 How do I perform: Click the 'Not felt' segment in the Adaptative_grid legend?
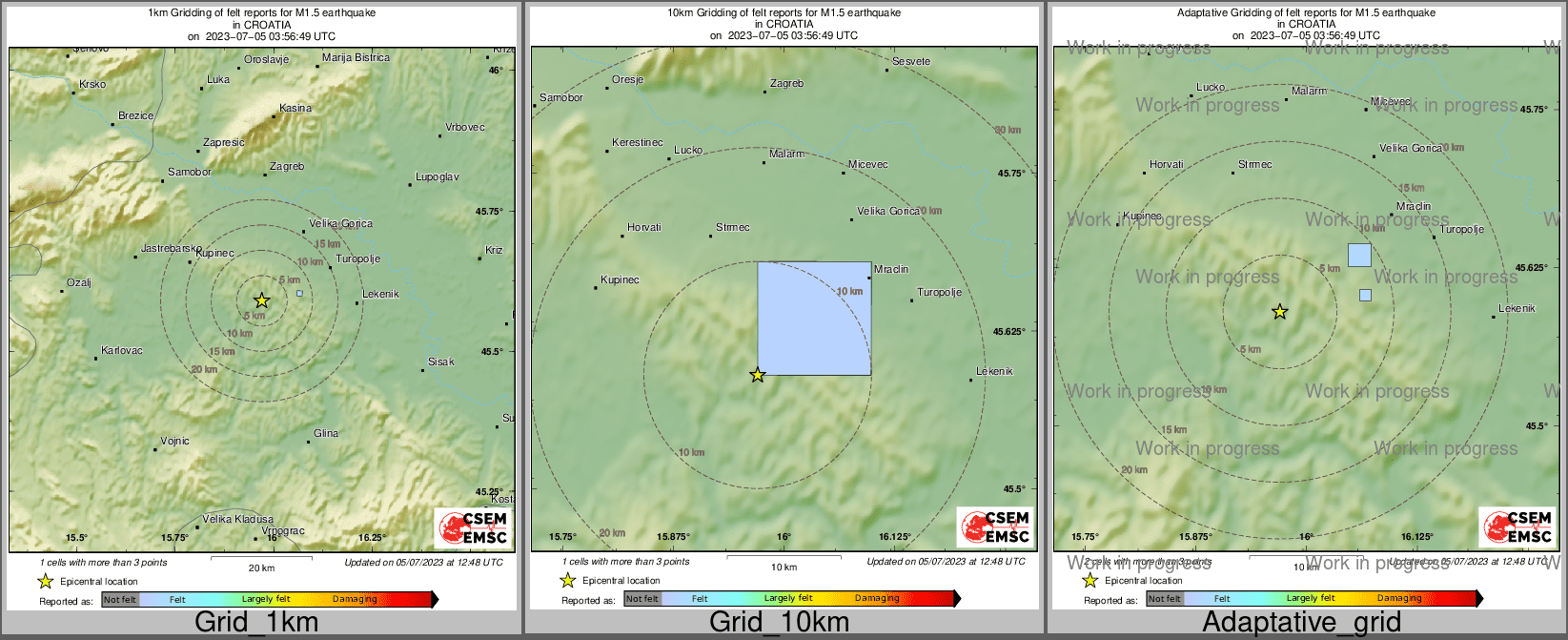[x=1165, y=599]
